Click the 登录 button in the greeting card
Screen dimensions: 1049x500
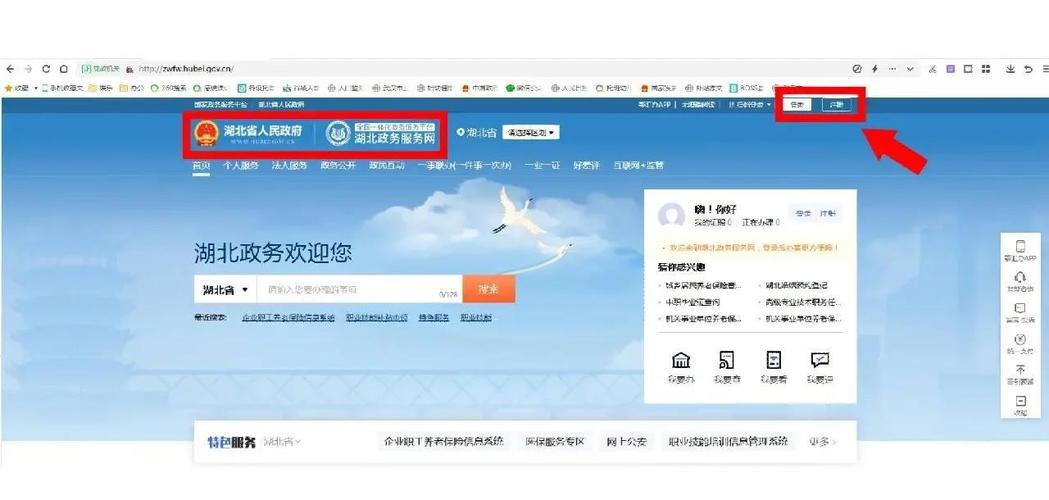coord(803,214)
